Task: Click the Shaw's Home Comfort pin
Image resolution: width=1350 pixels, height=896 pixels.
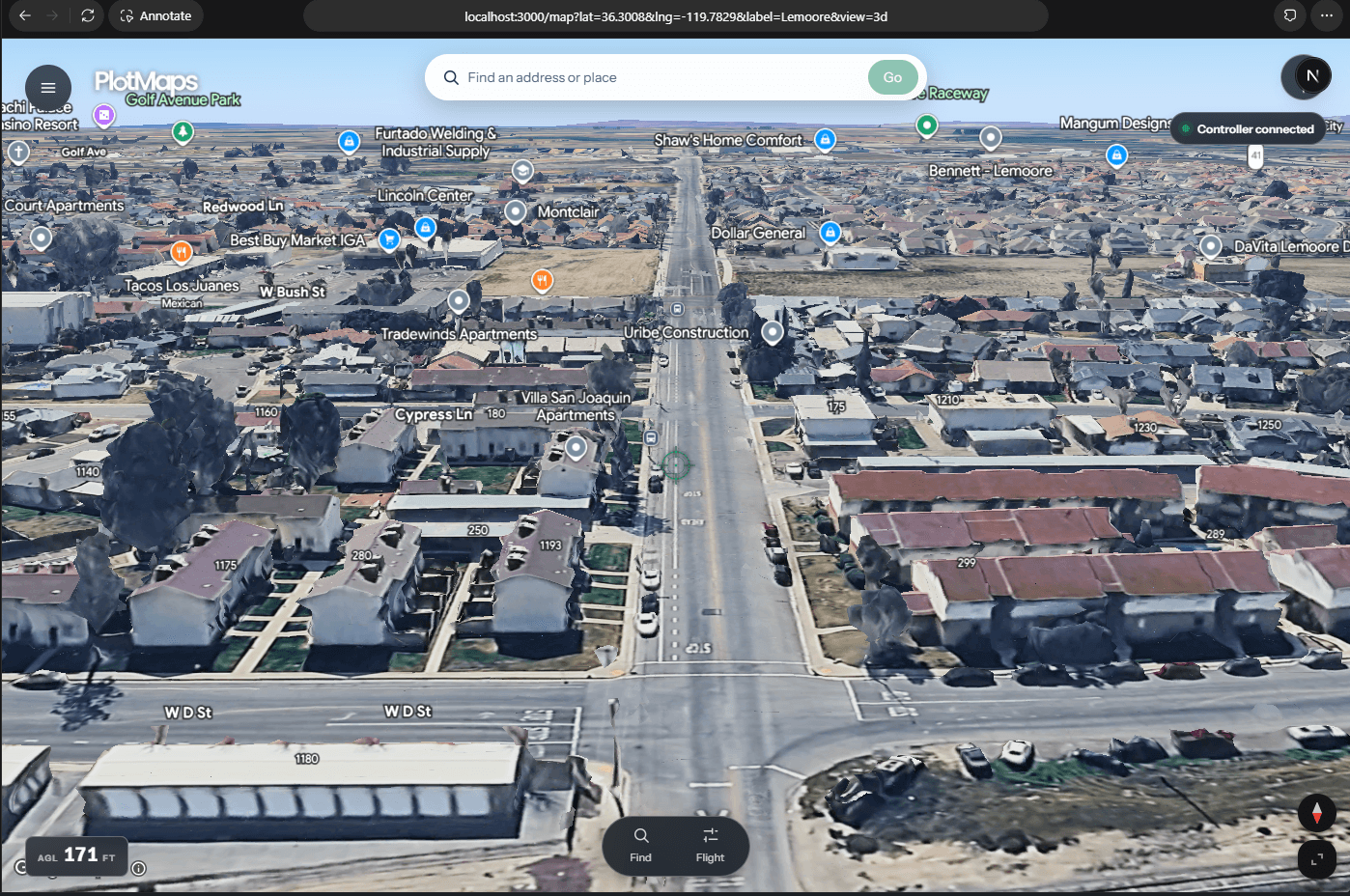Action: coord(825,139)
